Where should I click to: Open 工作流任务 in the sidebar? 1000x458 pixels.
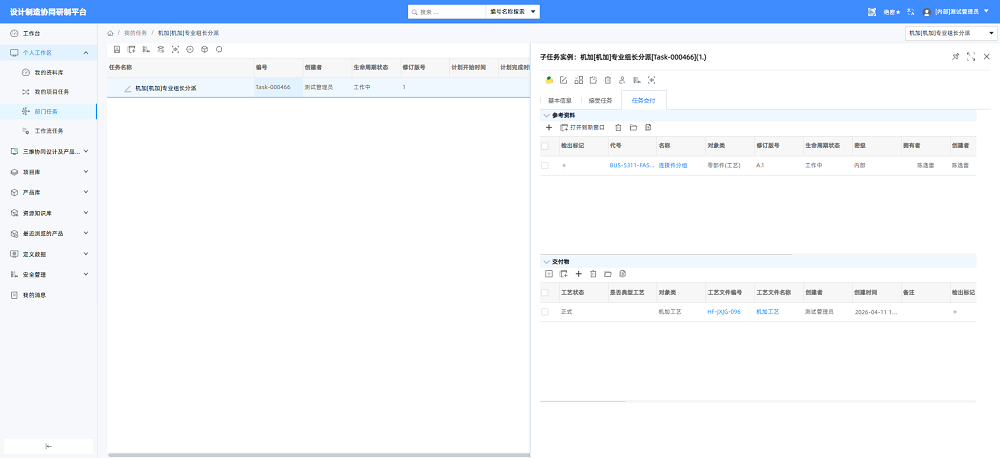pyautogui.click(x=48, y=131)
